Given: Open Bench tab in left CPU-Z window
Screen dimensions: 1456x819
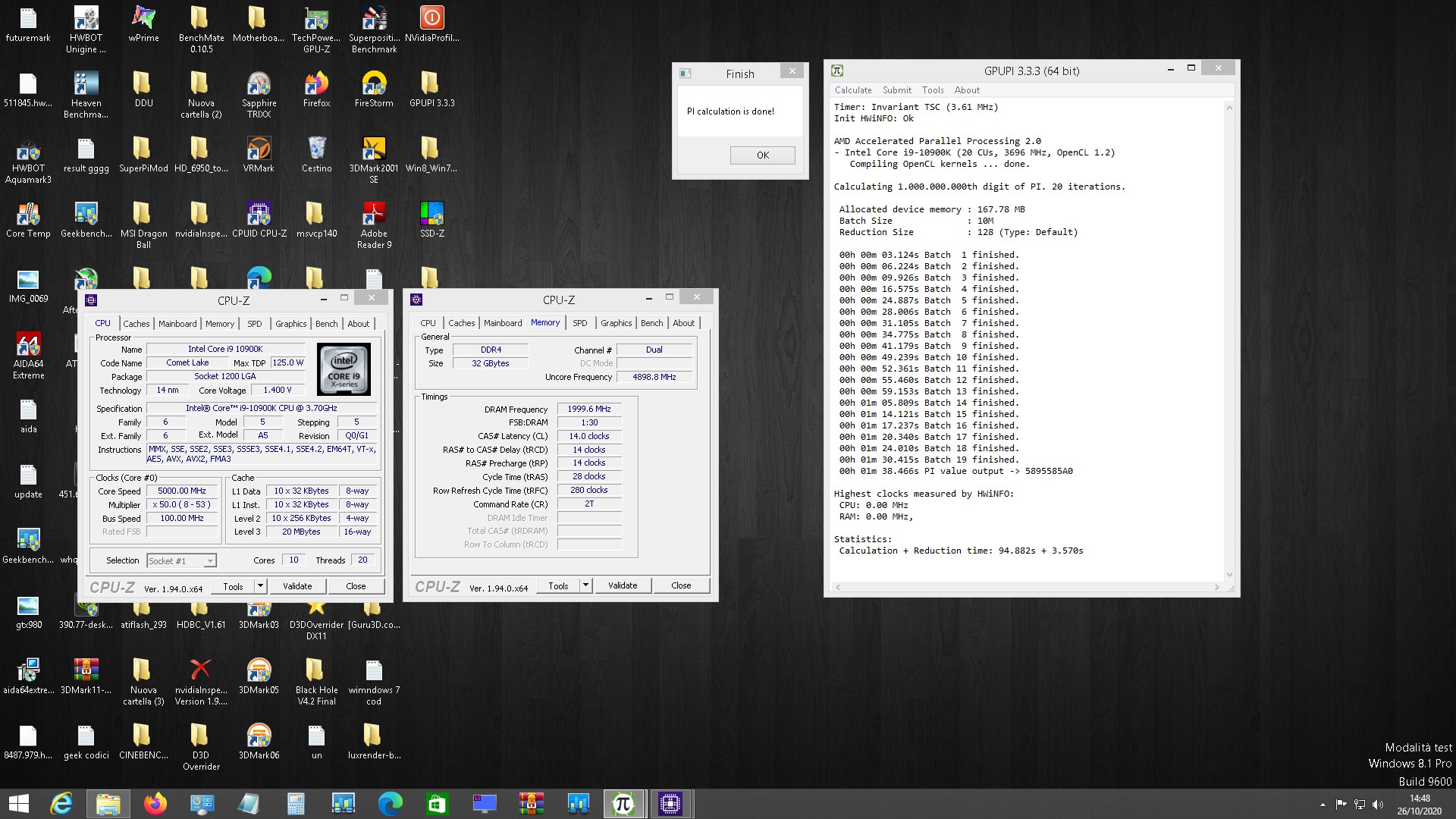Looking at the screenshot, I should (327, 324).
